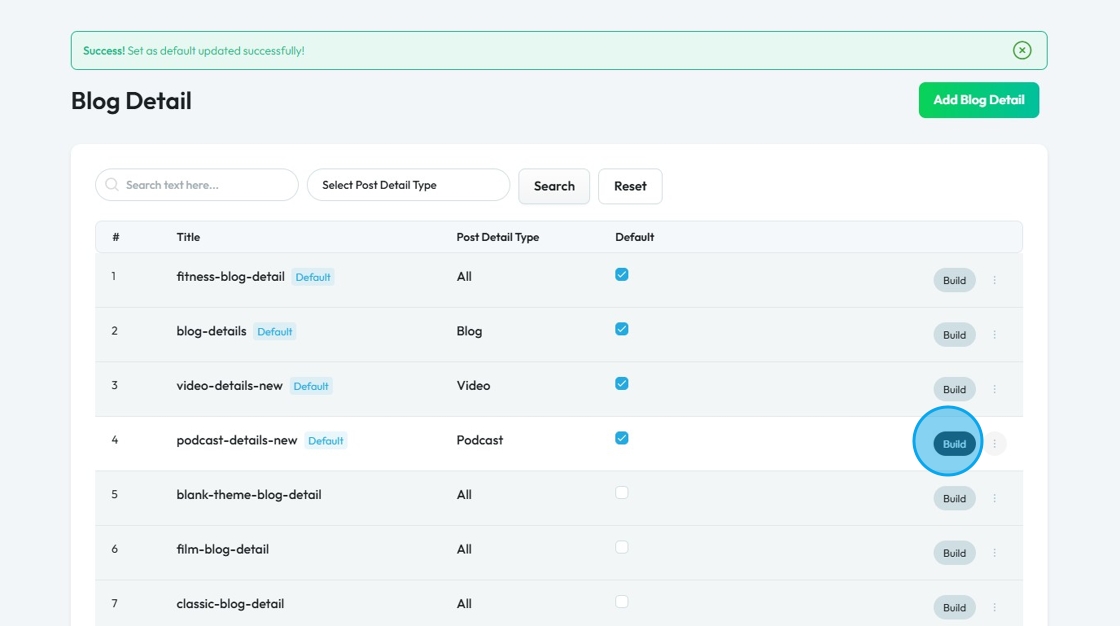Open the three-dot menu for blank-theme-blog-detail

click(994, 499)
